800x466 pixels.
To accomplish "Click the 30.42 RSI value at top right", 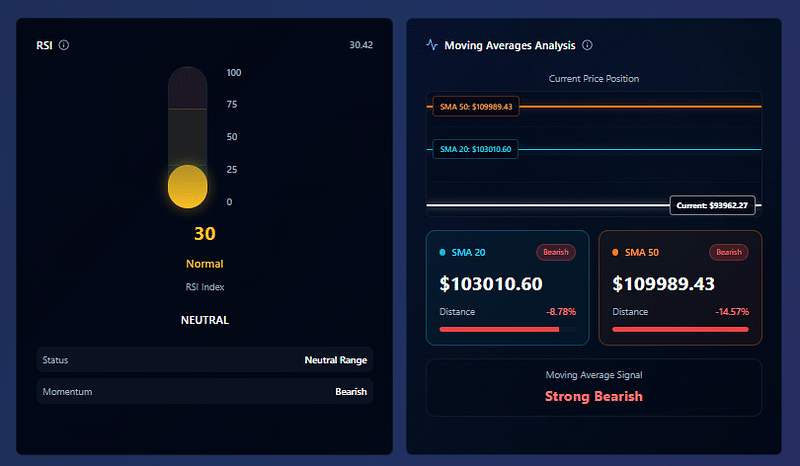I will coord(361,45).
